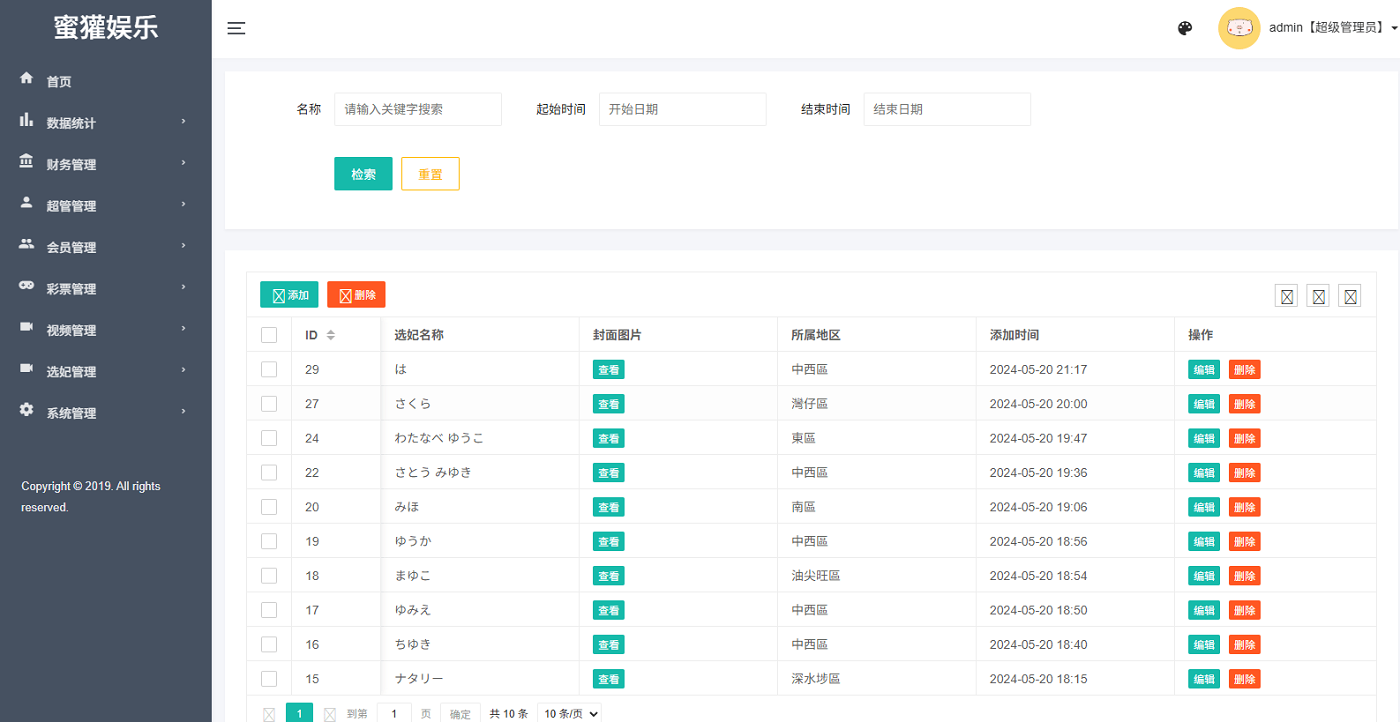Viewport: 1400px width, 722px height.
Task: Click the home icon beside 首页
Action: (x=27, y=79)
